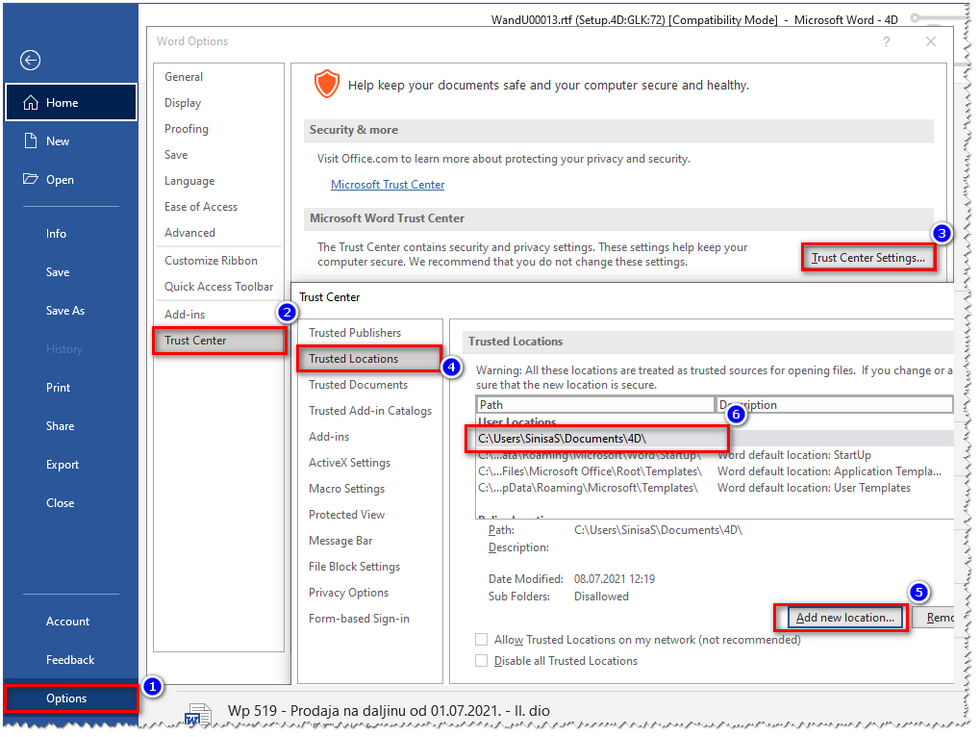Open Wp 519 - Prodaja na daljinu document
The height and width of the screenshot is (737, 980).
pos(388,711)
